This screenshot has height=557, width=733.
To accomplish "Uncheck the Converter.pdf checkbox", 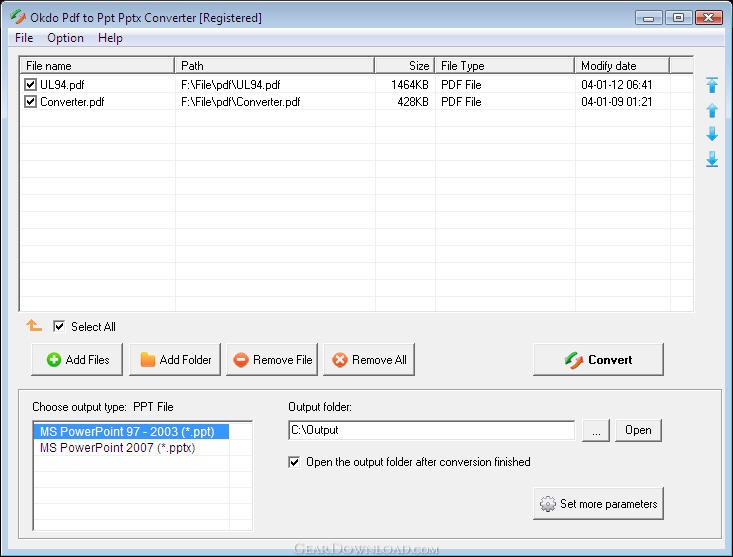I will click(x=31, y=102).
